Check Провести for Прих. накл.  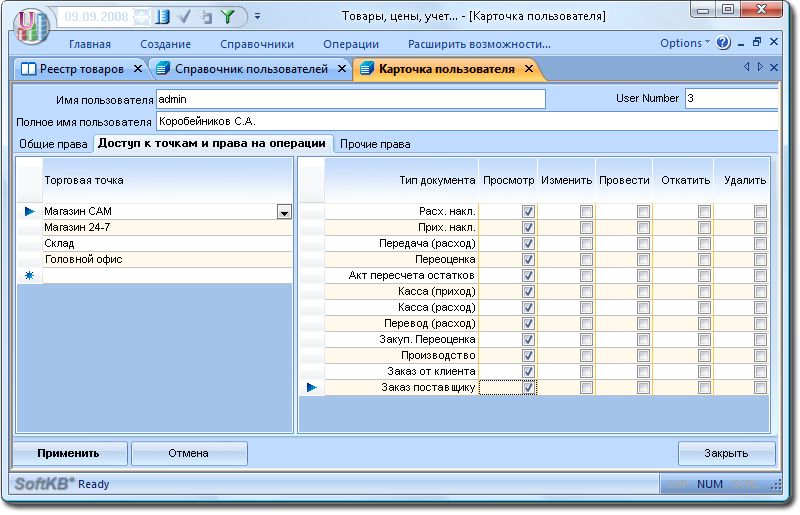click(x=643, y=227)
